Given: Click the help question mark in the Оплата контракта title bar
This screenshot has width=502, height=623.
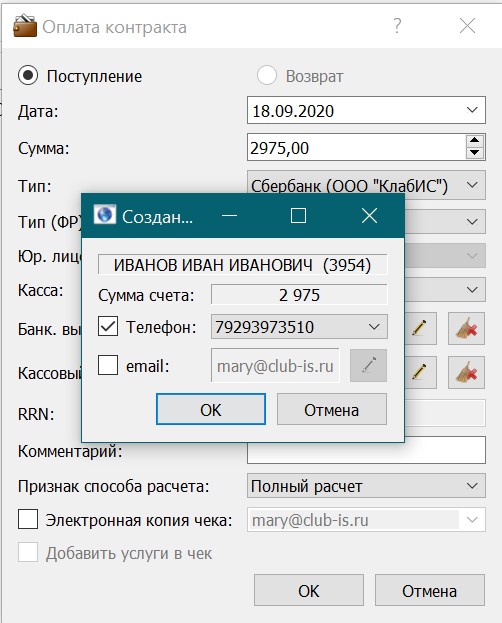Looking at the screenshot, I should coord(397,26).
